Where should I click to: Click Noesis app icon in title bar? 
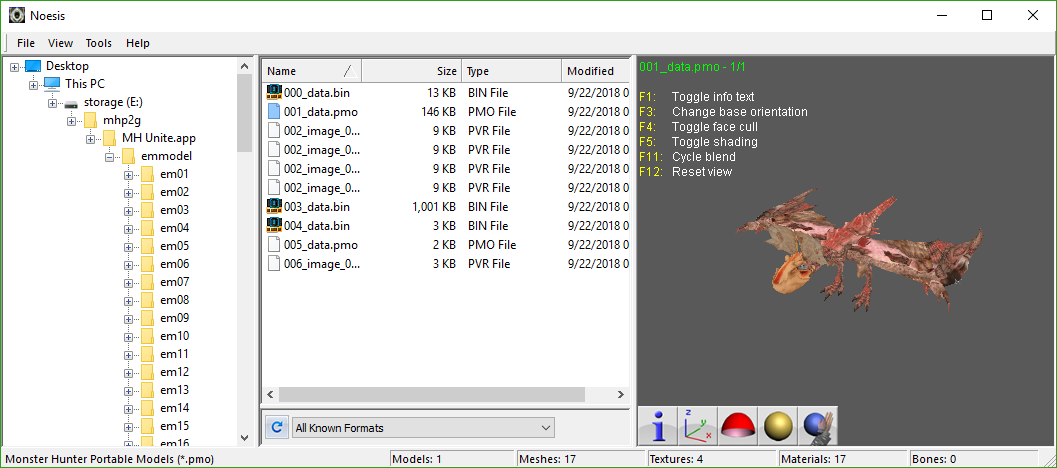tap(17, 15)
